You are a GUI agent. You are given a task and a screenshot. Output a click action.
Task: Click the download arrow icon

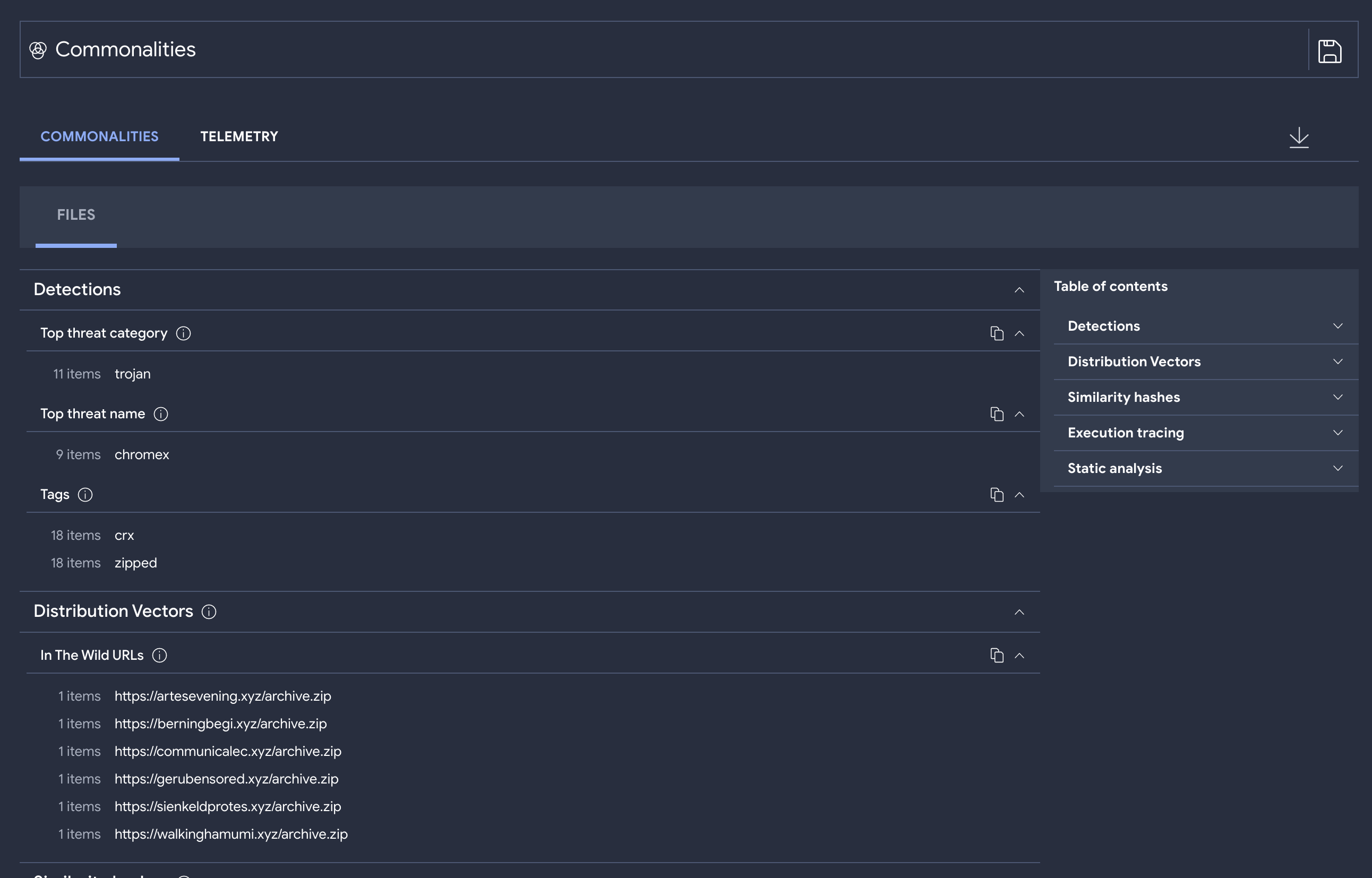coord(1298,137)
